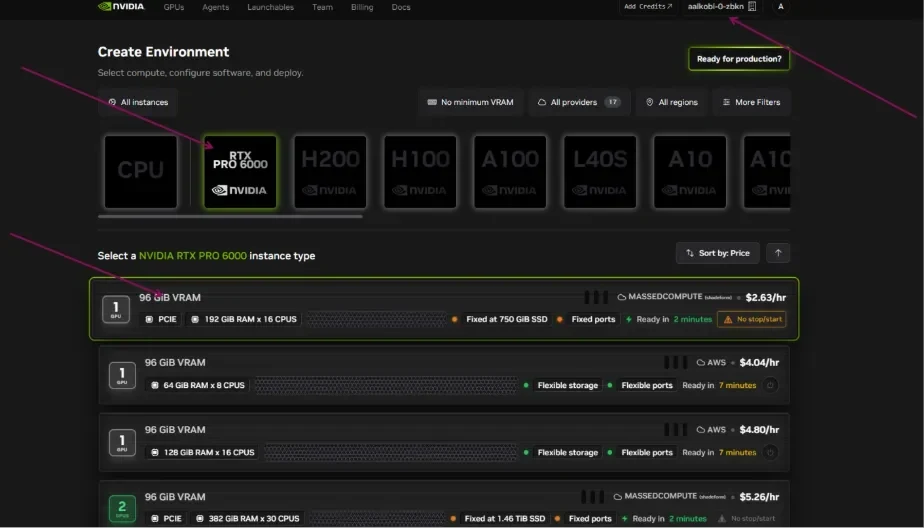Viewport: 924px width, 528px height.
Task: Toggle sort direction arrow button
Action: click(x=778, y=253)
